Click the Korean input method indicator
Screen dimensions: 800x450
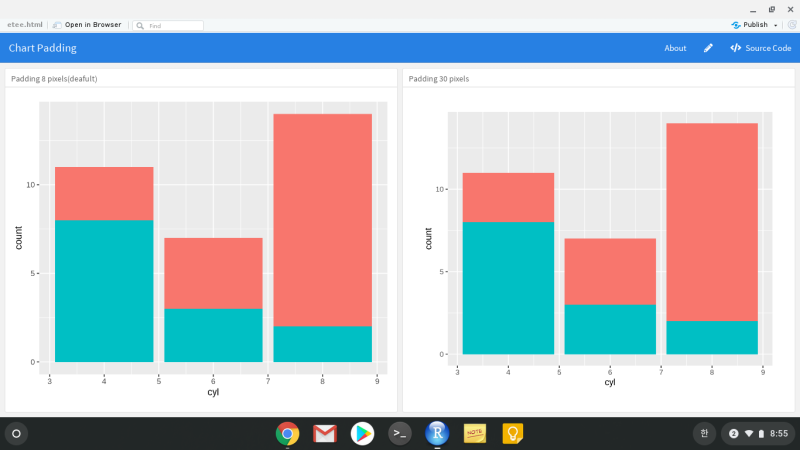[x=704, y=434]
